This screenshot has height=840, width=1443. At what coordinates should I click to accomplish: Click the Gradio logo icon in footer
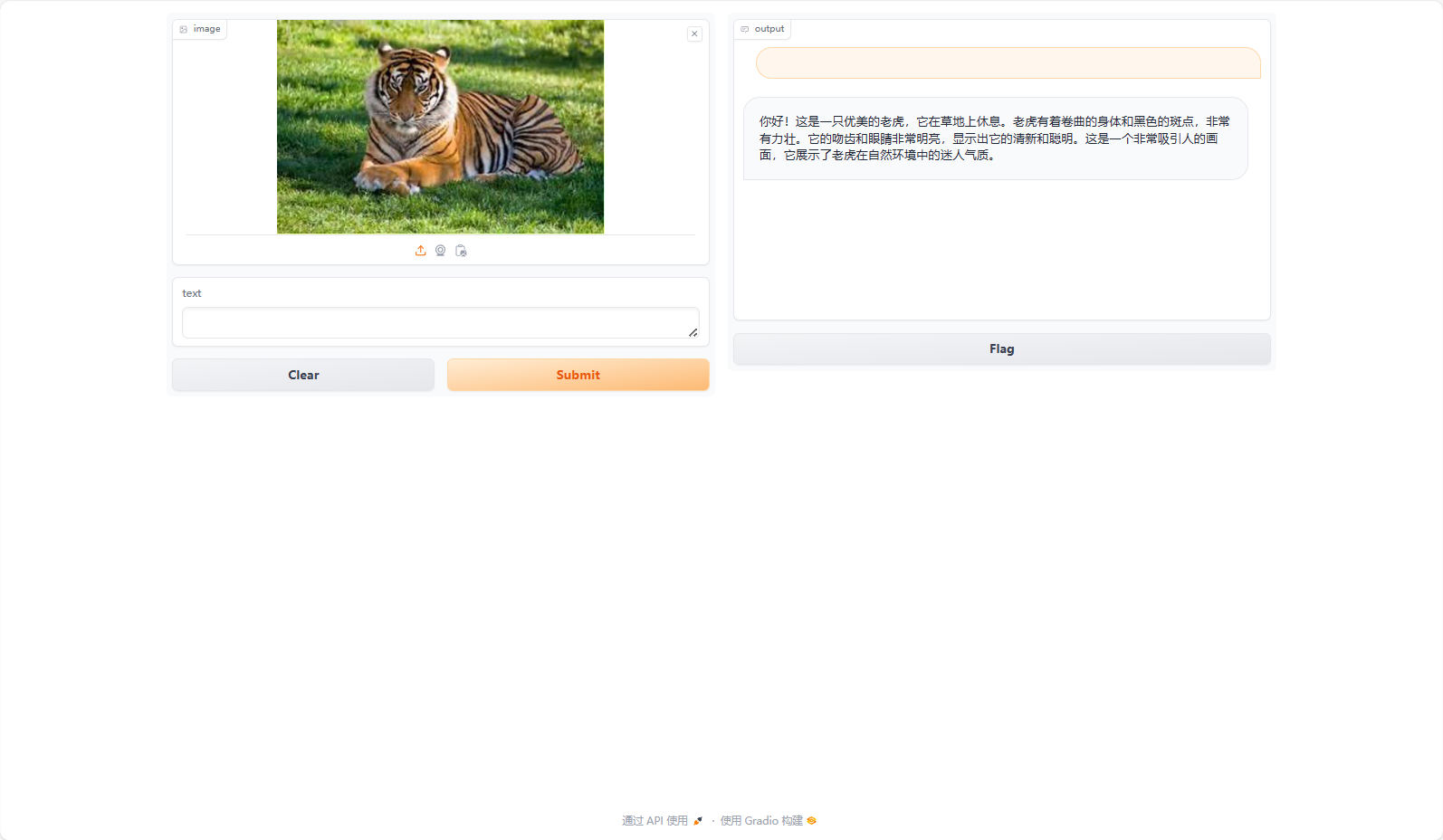click(x=812, y=821)
